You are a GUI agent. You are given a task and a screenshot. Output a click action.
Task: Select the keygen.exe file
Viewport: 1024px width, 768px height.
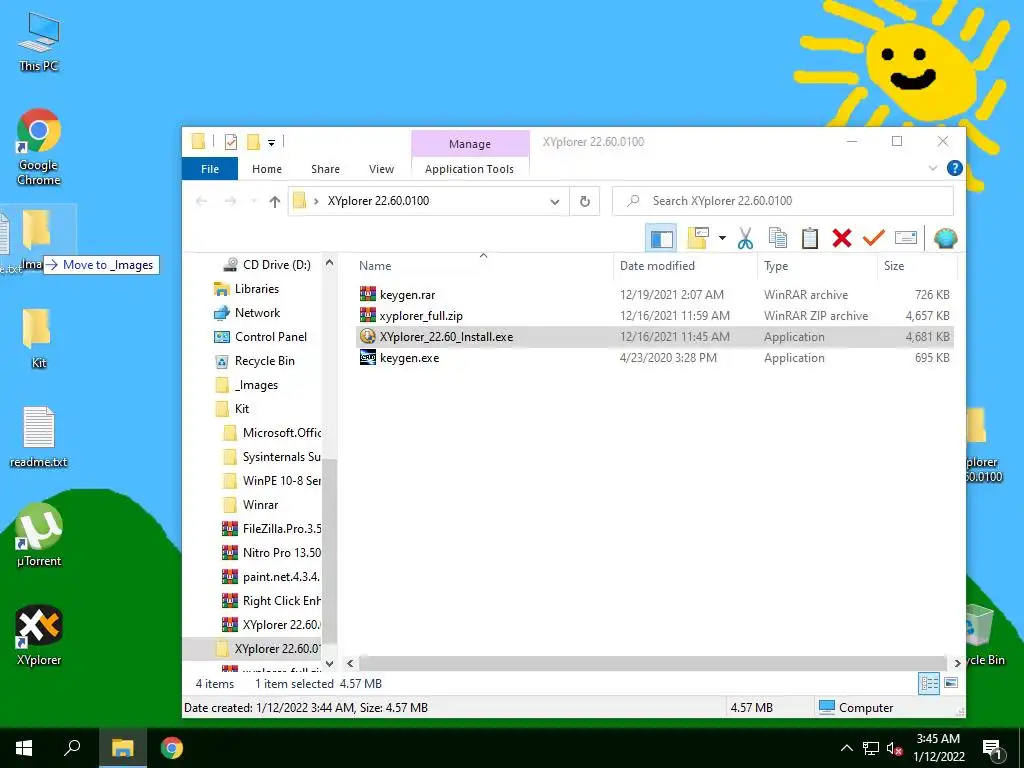(654, 358)
